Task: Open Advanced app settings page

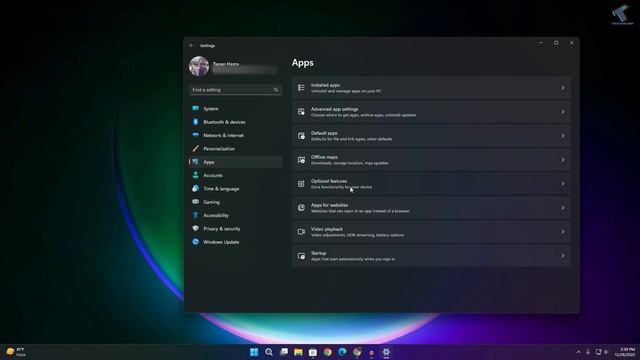Action: [431, 112]
